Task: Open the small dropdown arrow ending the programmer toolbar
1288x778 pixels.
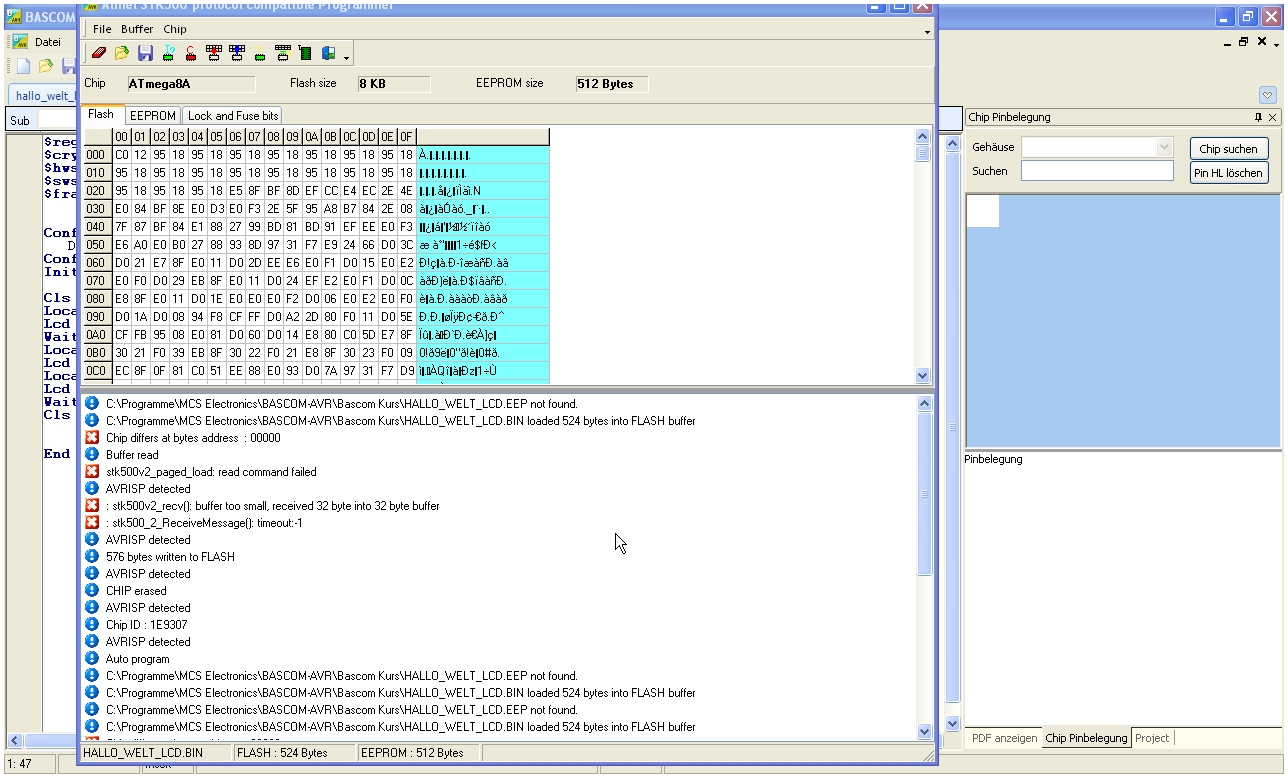Action: pyautogui.click(x=346, y=57)
